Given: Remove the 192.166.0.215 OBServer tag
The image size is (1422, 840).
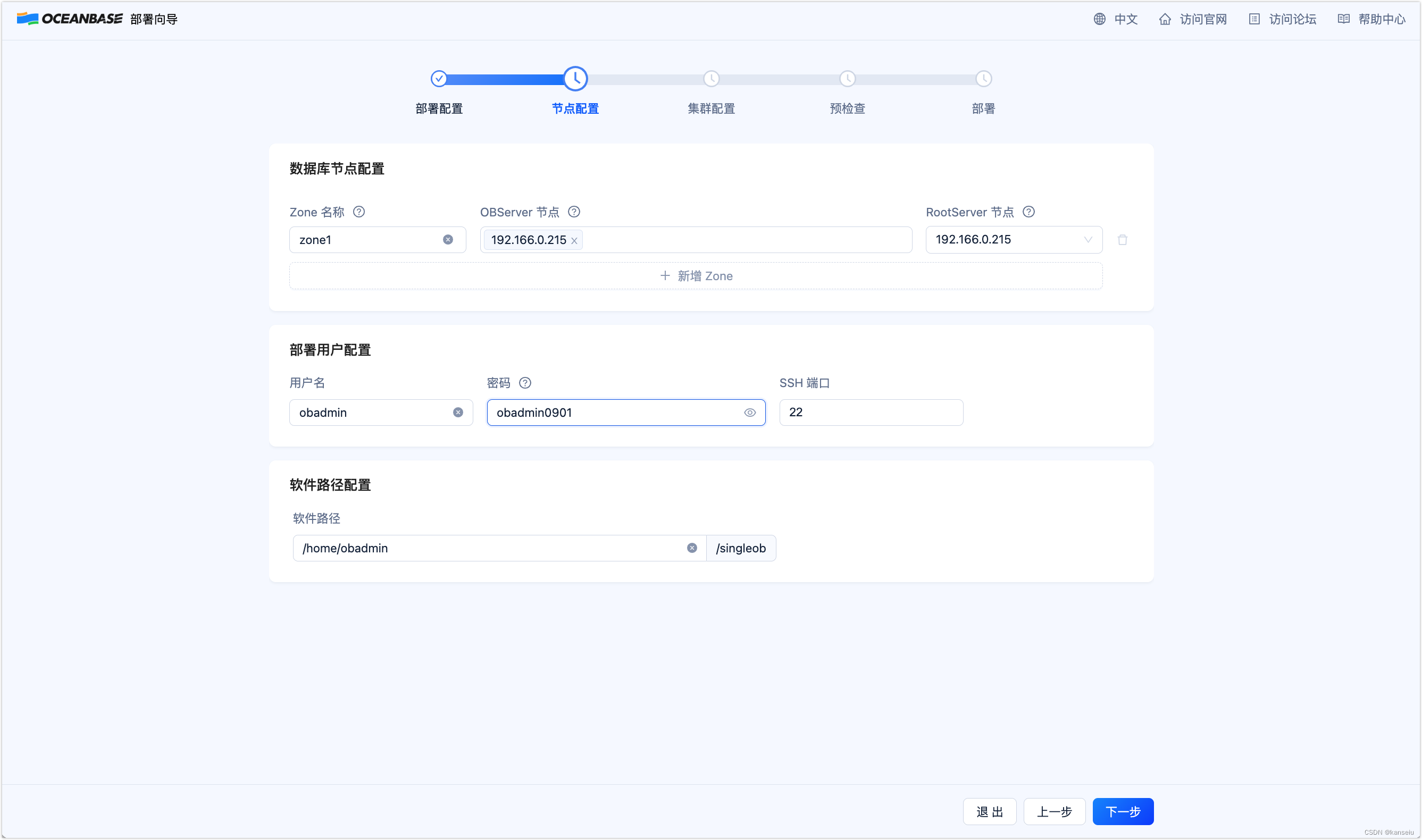Looking at the screenshot, I should [x=574, y=241].
